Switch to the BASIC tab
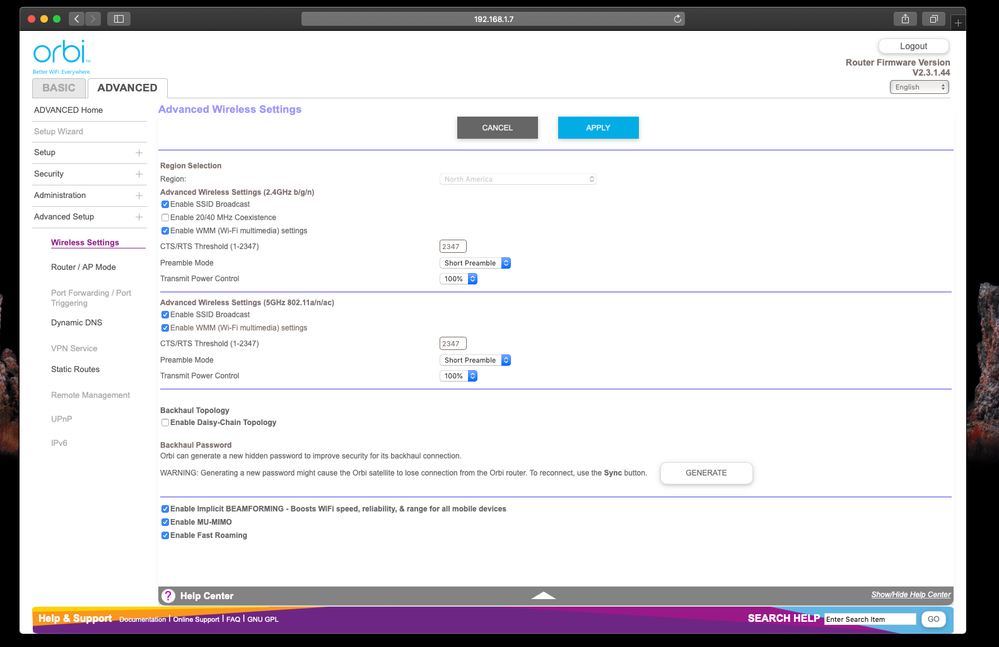This screenshot has width=999, height=647. 59,88
